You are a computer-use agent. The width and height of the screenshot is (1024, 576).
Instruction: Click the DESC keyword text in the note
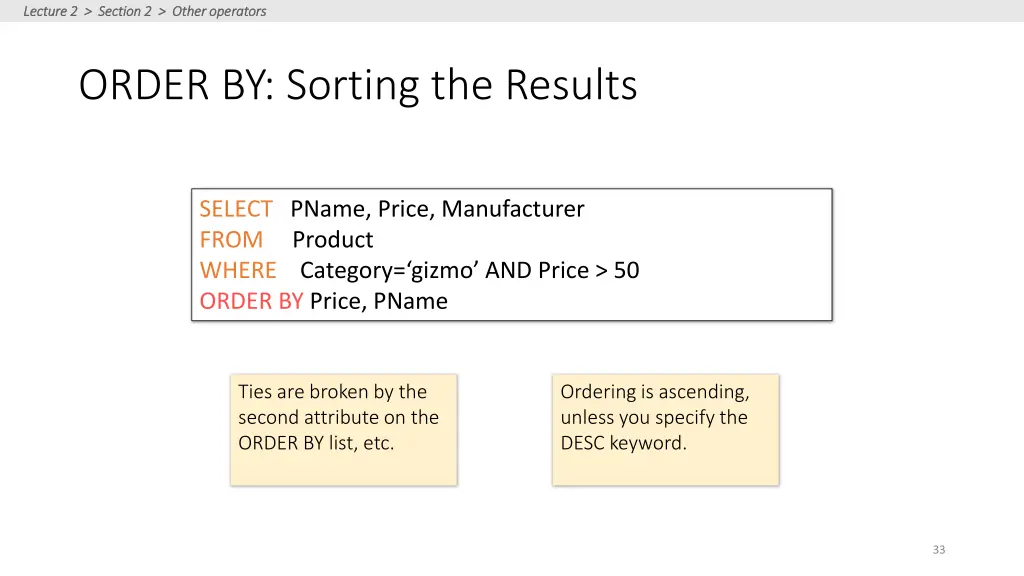[582, 443]
